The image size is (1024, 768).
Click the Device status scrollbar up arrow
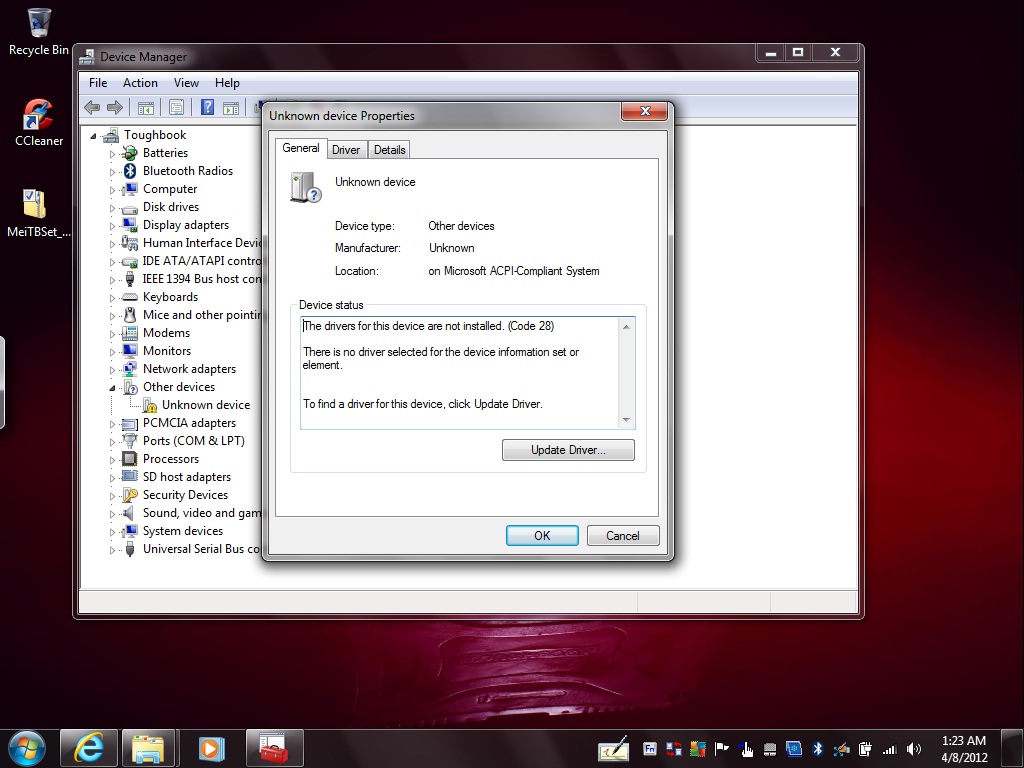click(x=626, y=327)
